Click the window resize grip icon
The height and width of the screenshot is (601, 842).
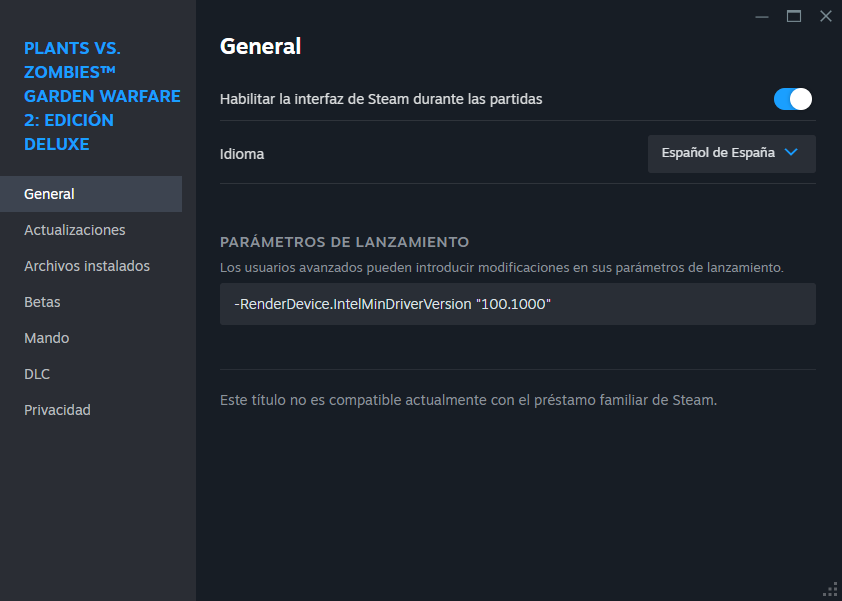pyautogui.click(x=830, y=589)
